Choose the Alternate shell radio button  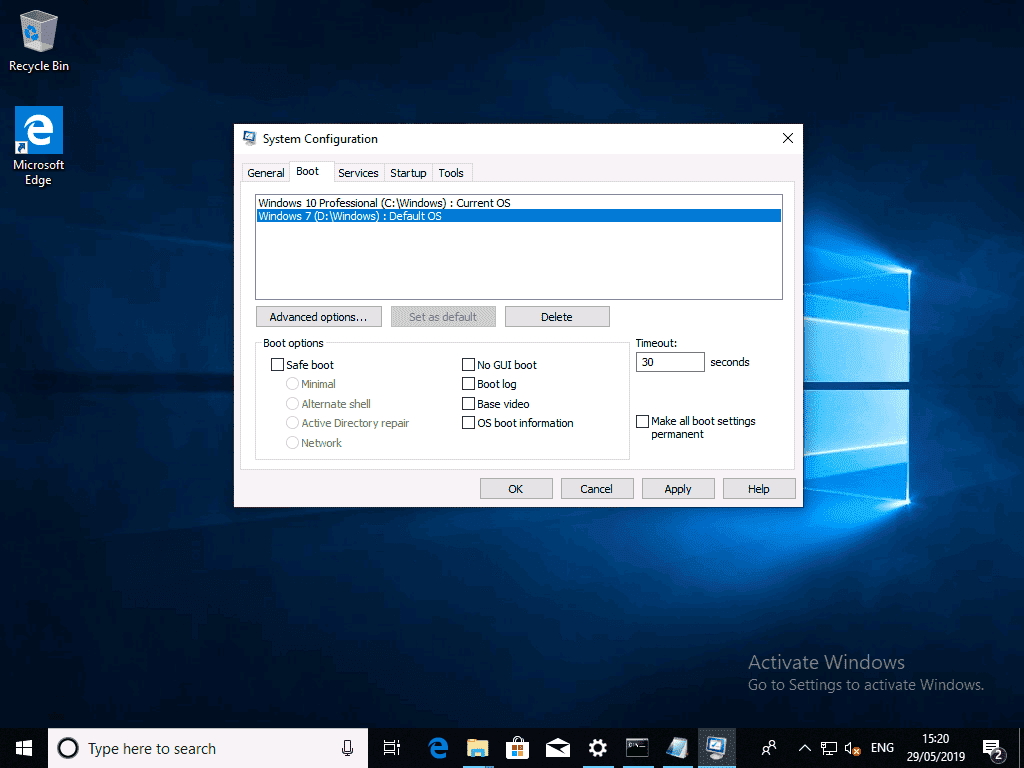293,404
